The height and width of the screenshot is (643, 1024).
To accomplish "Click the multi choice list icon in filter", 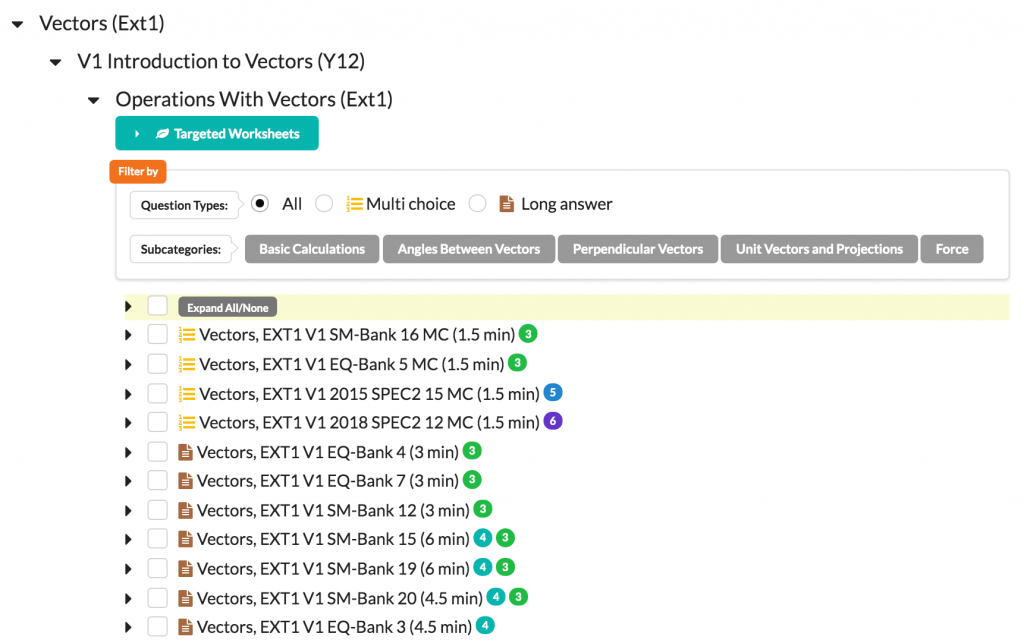I will click(x=354, y=204).
